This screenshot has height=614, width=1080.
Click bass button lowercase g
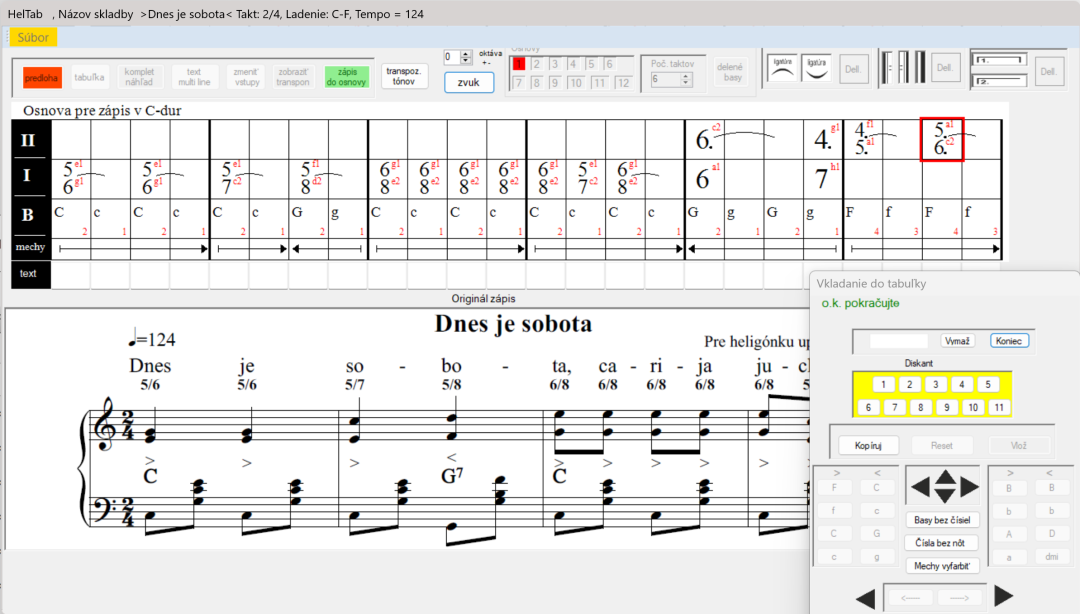point(876,557)
